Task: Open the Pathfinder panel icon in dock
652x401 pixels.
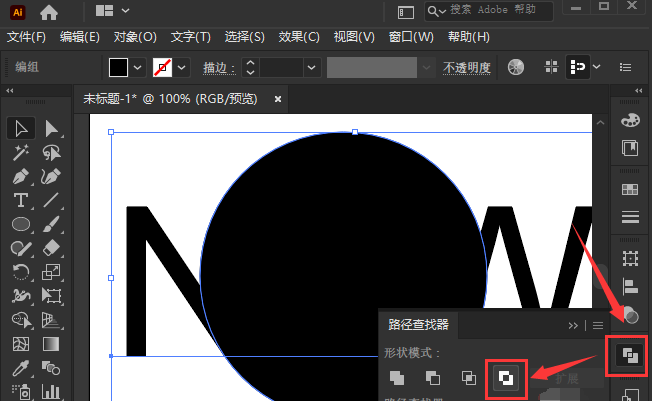Action: click(x=630, y=355)
